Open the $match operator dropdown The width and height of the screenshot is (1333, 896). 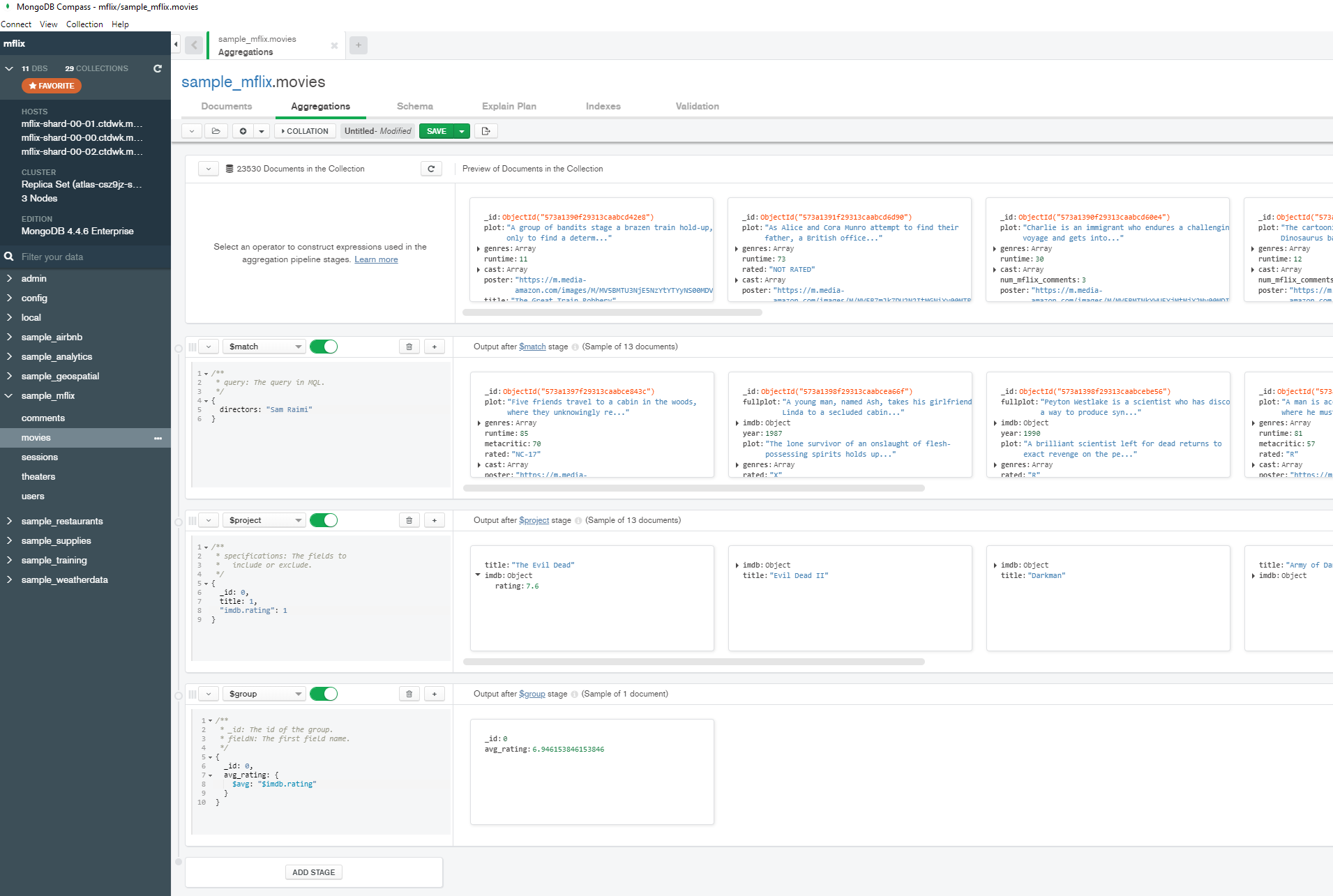pos(264,347)
